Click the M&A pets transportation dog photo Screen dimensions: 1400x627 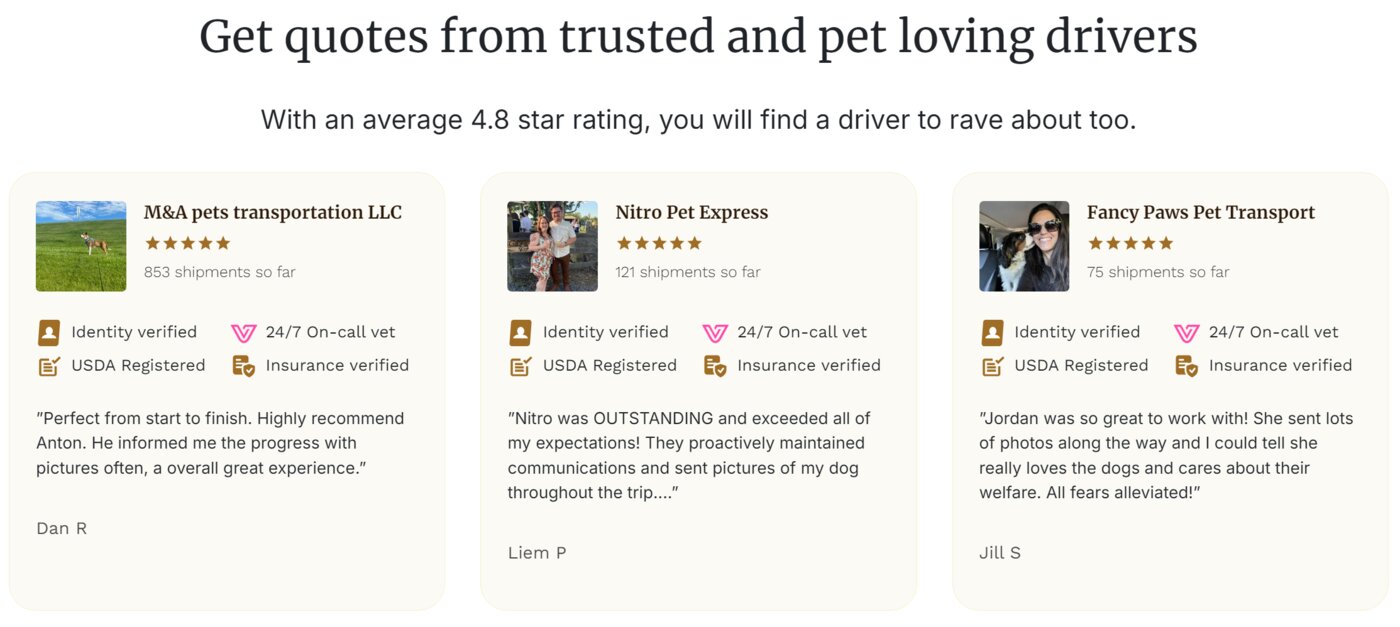coord(81,246)
